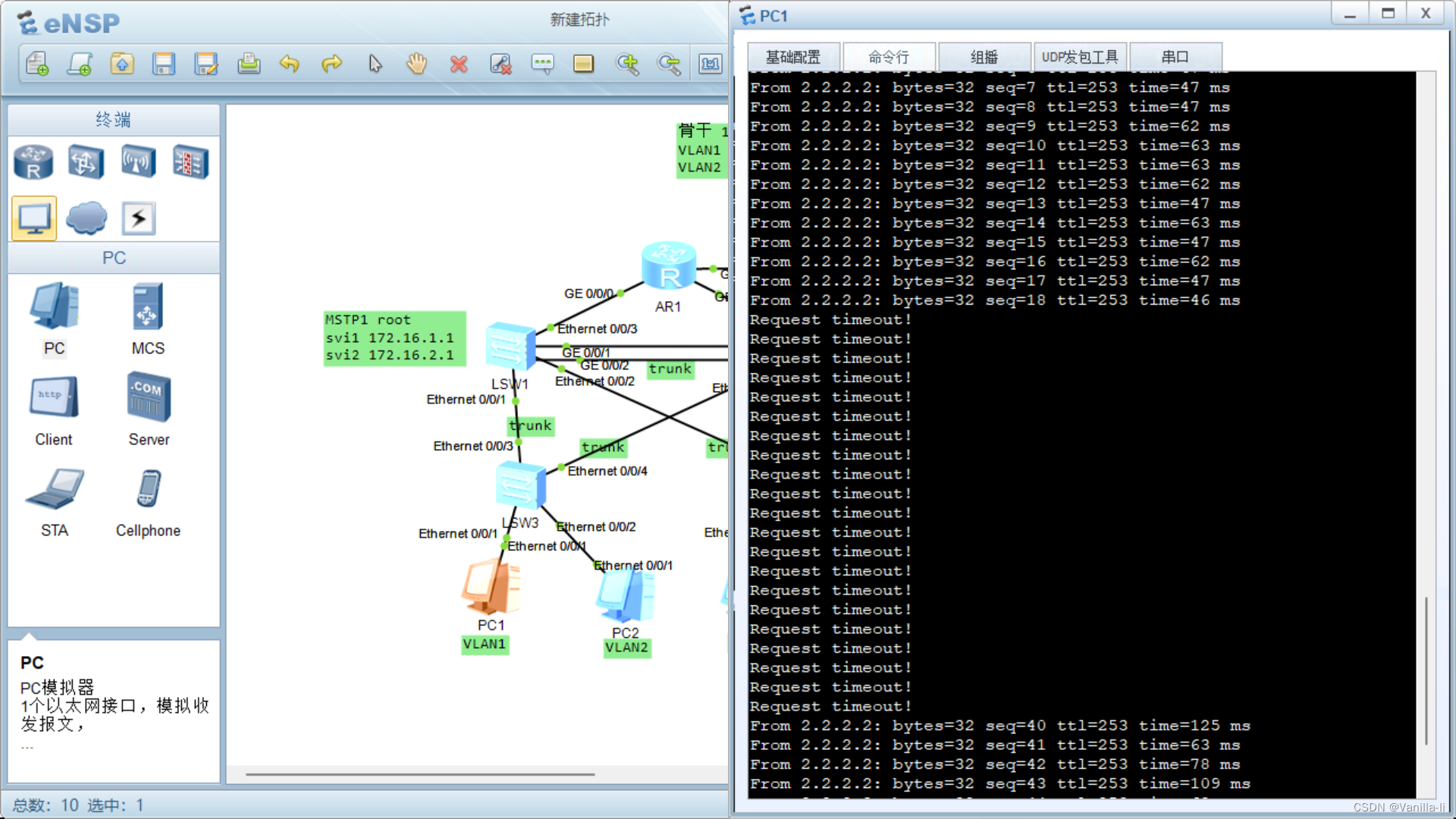Click the 命令行 tab in PC1
1456x819 pixels.
(889, 57)
